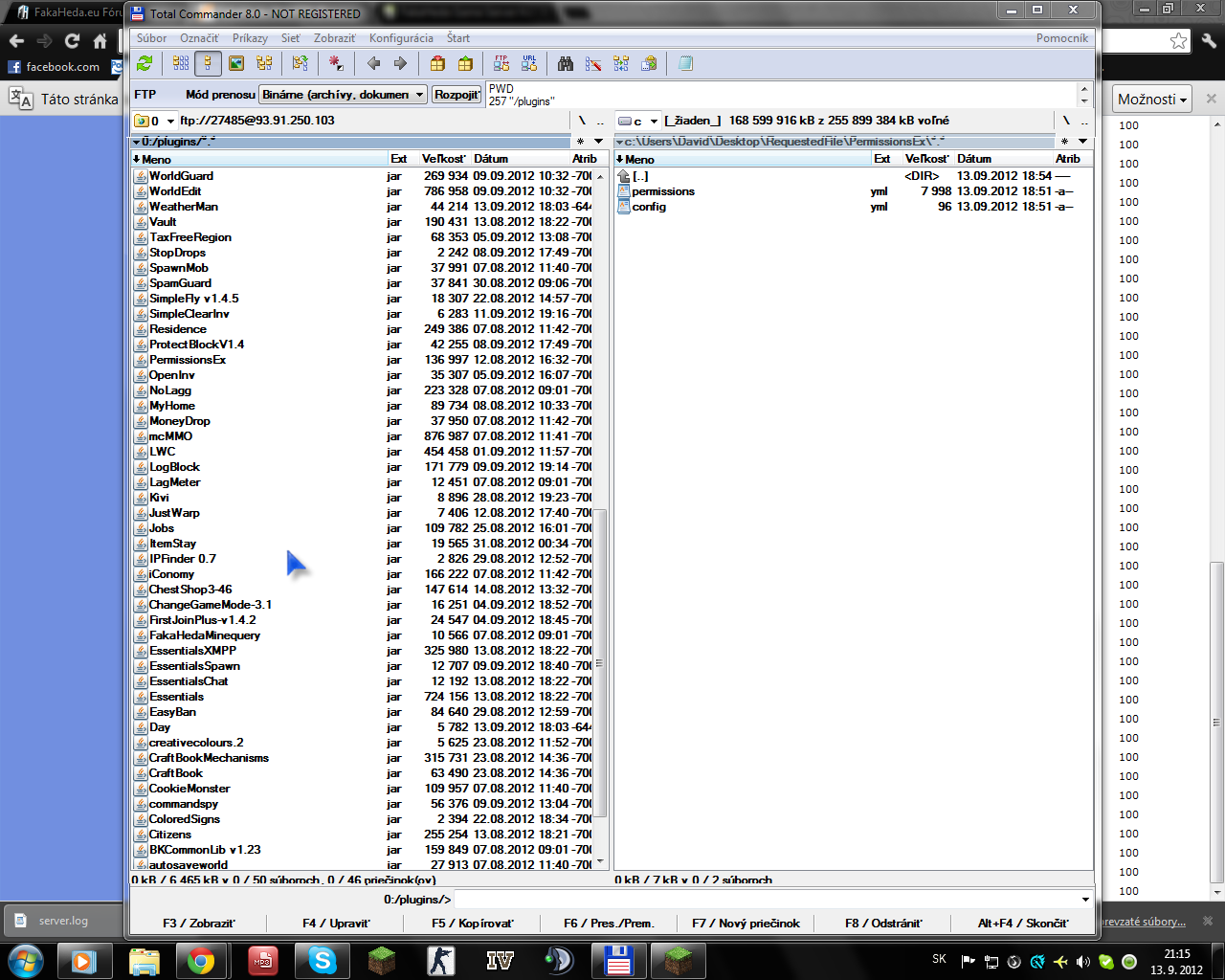Click Chrome's bookmark star icon

point(1178,41)
